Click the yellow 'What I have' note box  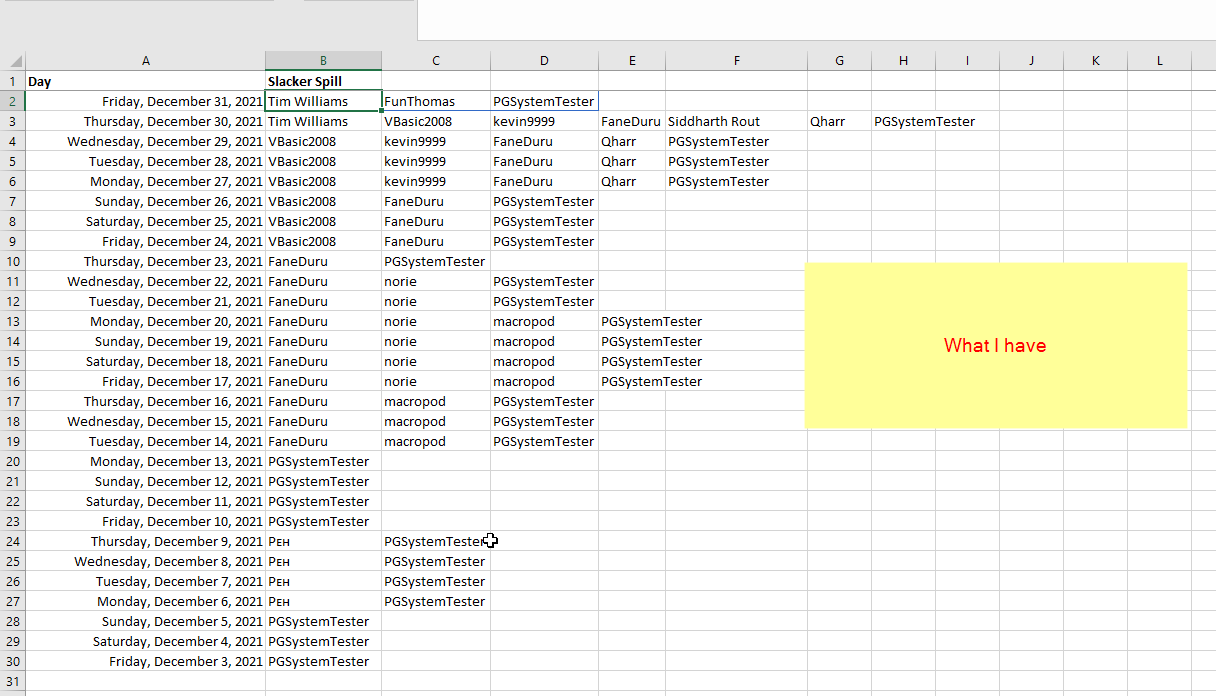click(x=995, y=345)
